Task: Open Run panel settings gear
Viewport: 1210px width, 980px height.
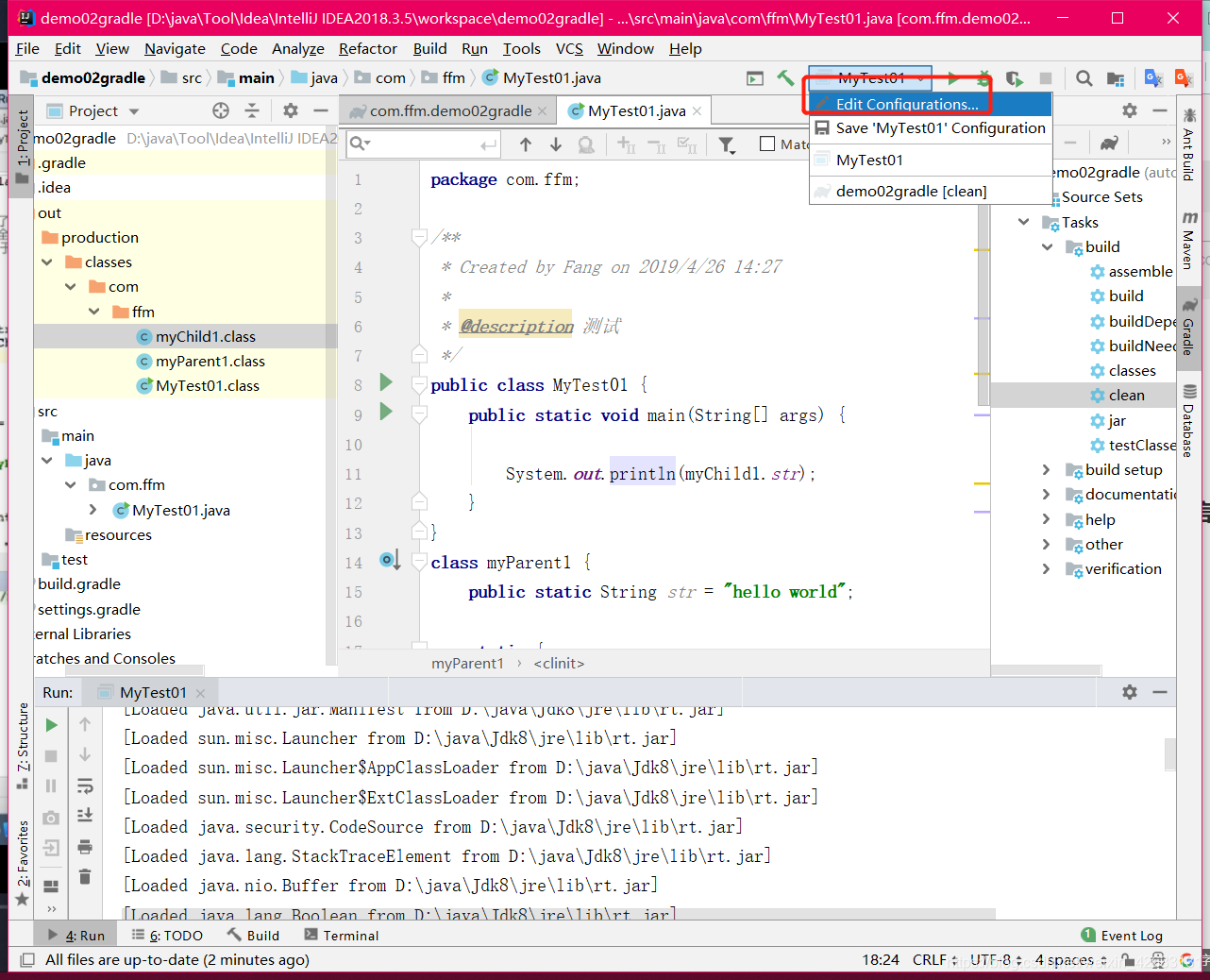Action: (1130, 692)
